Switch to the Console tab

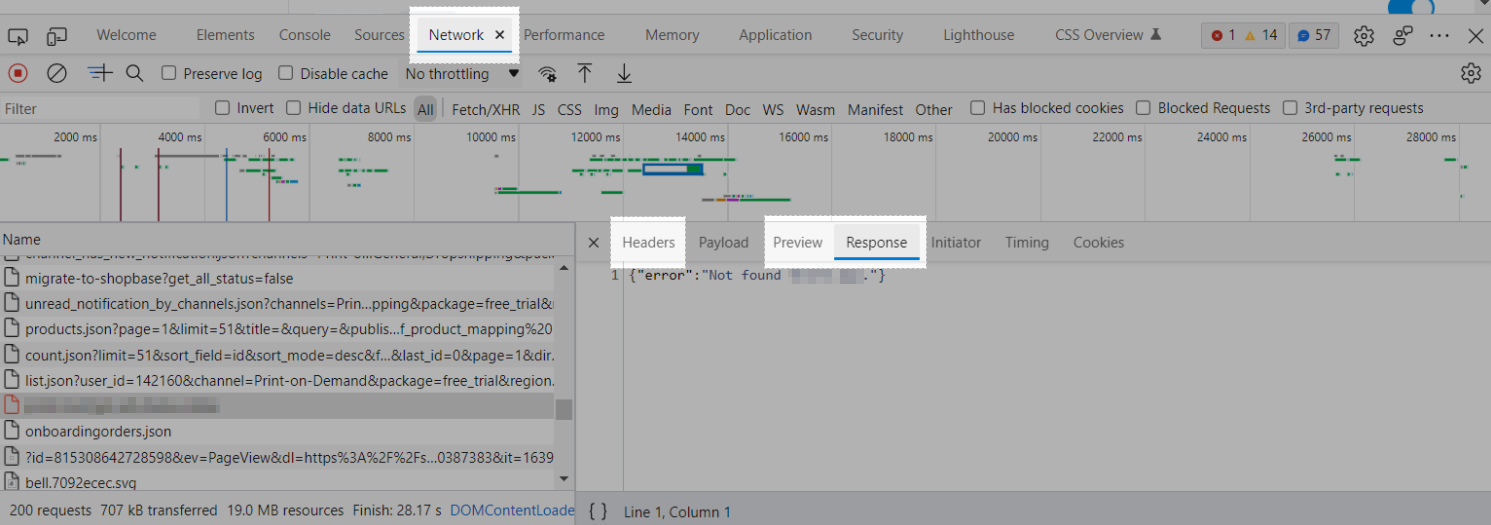point(304,35)
